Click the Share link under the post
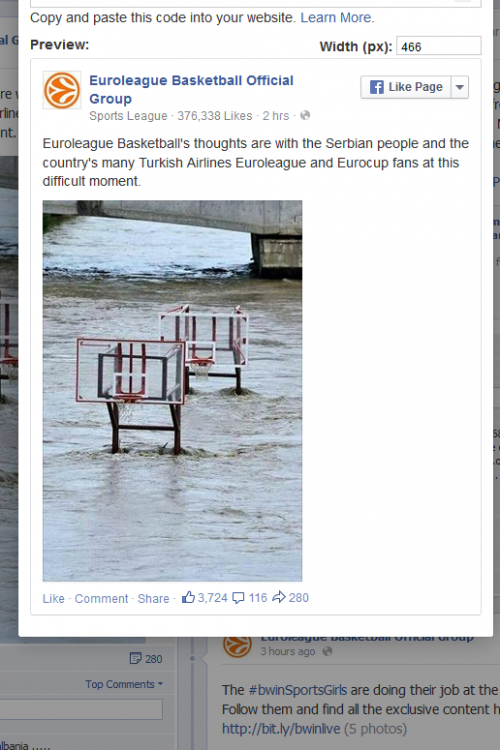 (x=153, y=598)
